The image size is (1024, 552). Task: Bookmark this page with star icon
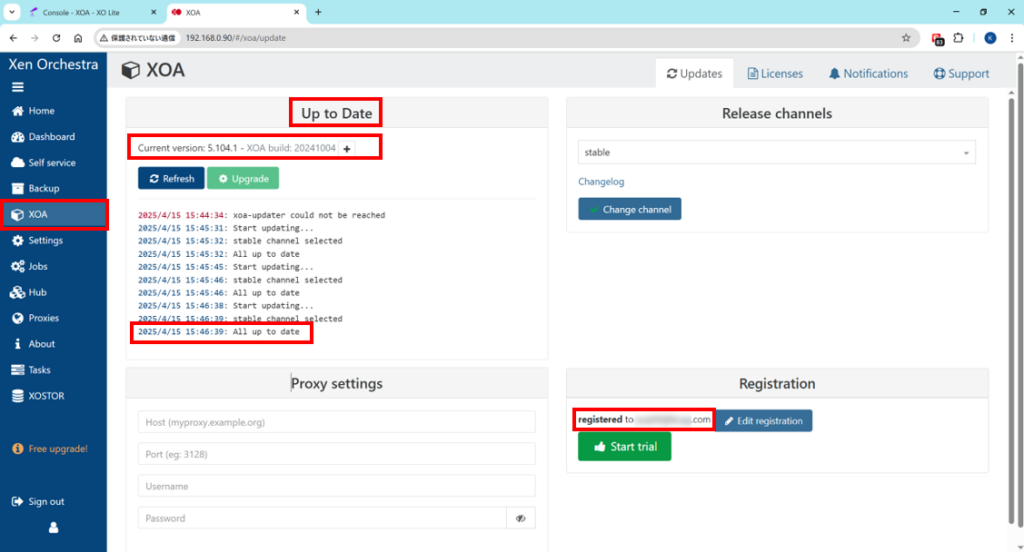click(x=906, y=38)
